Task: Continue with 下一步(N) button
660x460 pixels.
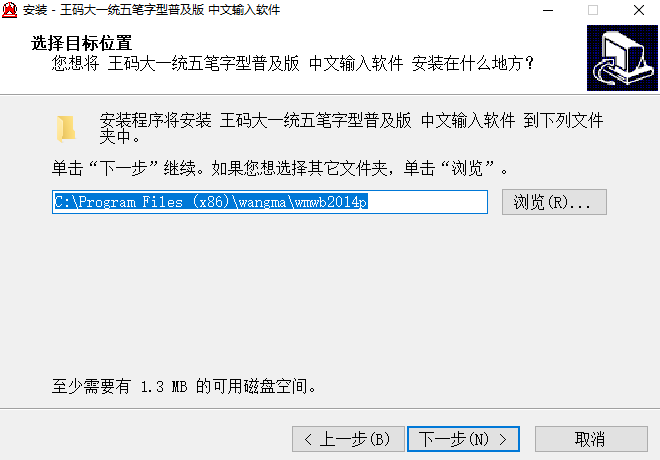Action: click(463, 439)
